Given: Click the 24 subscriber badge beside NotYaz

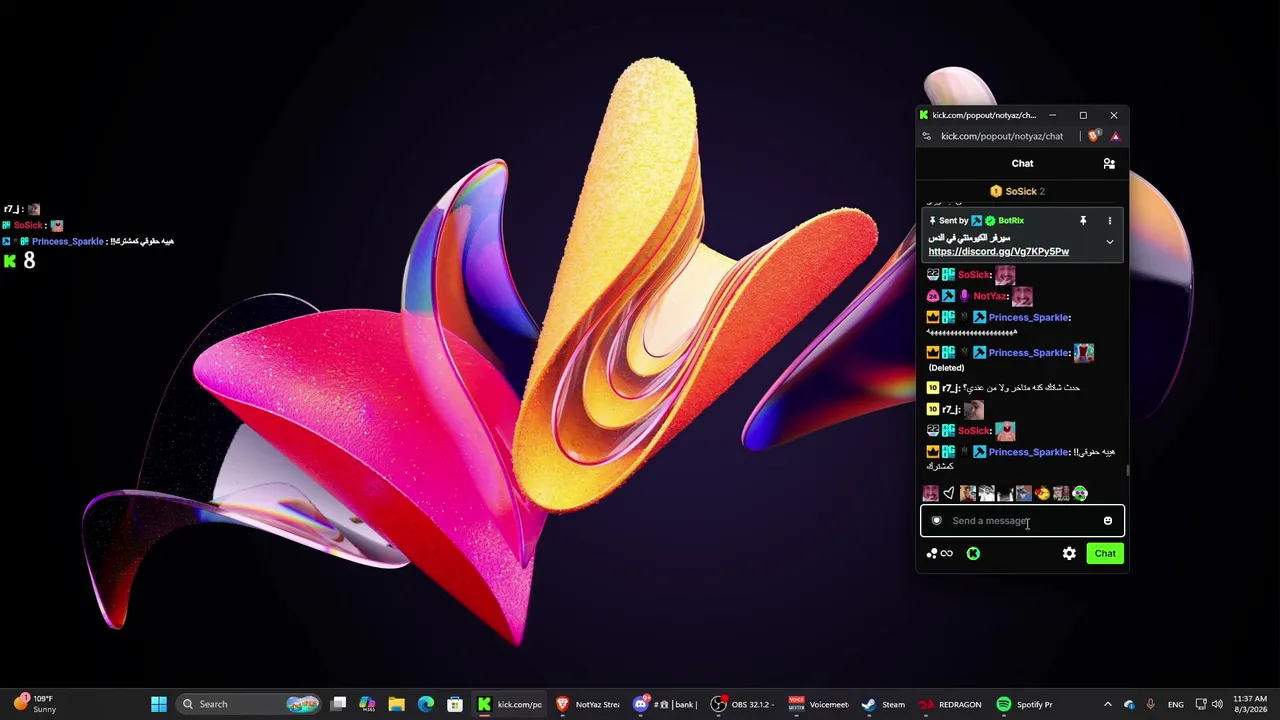Looking at the screenshot, I should click(x=933, y=296).
